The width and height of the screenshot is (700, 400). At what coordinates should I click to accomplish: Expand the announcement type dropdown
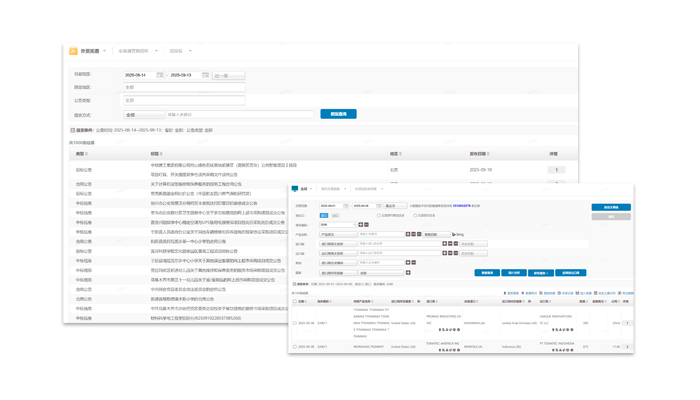(183, 101)
